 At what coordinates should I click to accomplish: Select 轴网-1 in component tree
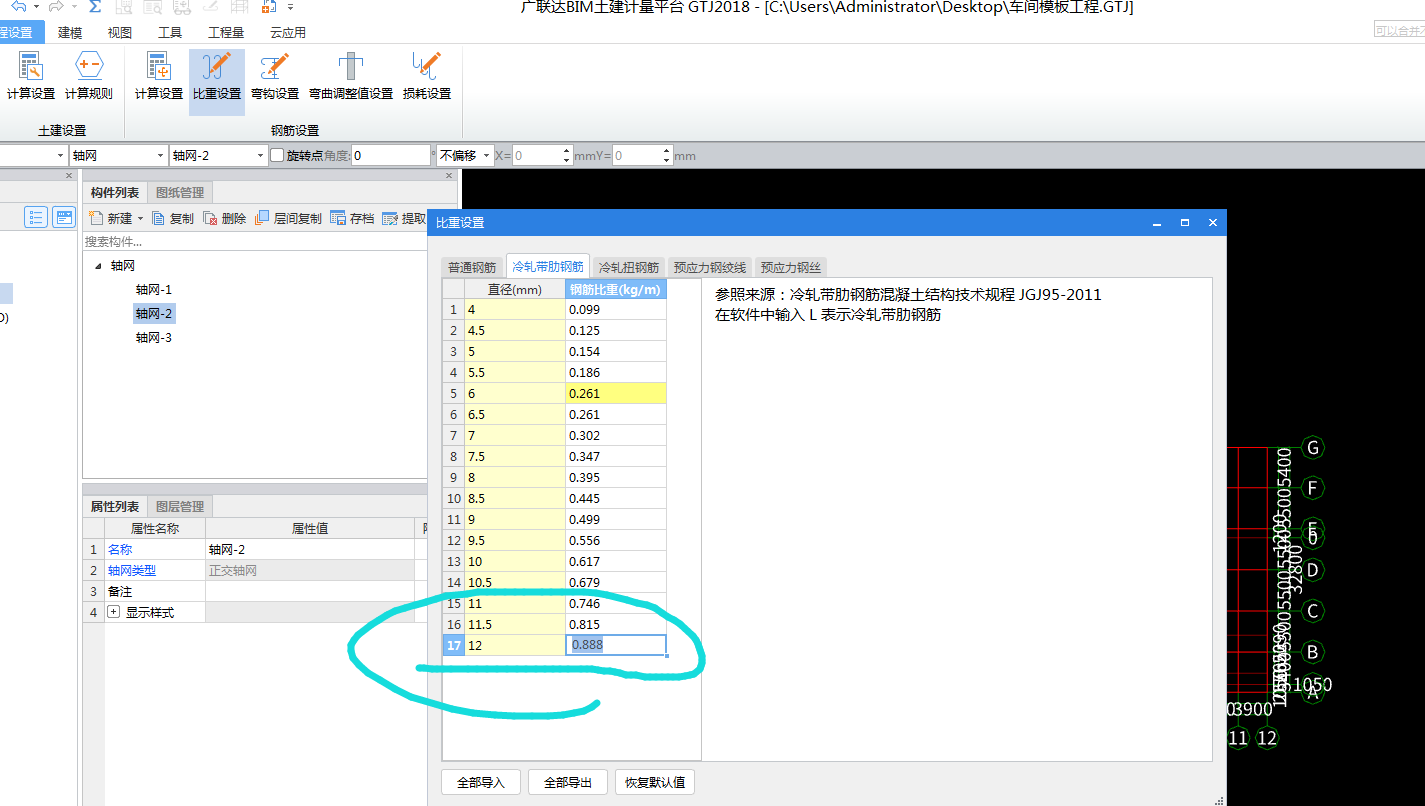154,289
